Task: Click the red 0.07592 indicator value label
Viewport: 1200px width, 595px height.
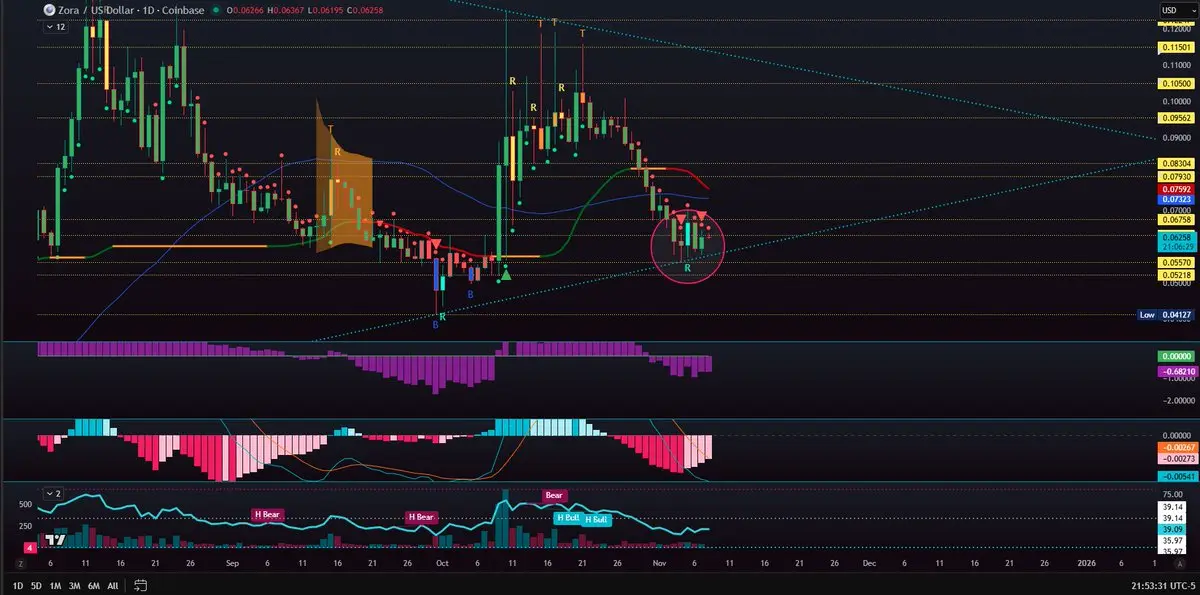Action: coord(1175,188)
